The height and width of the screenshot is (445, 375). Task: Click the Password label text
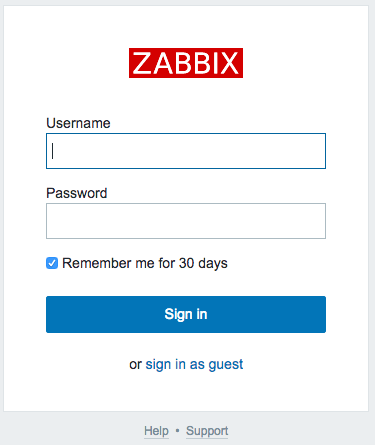[77, 193]
